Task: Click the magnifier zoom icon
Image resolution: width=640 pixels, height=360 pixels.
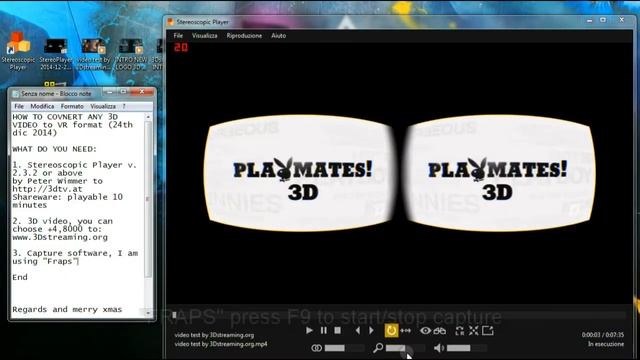Action: click(378, 348)
